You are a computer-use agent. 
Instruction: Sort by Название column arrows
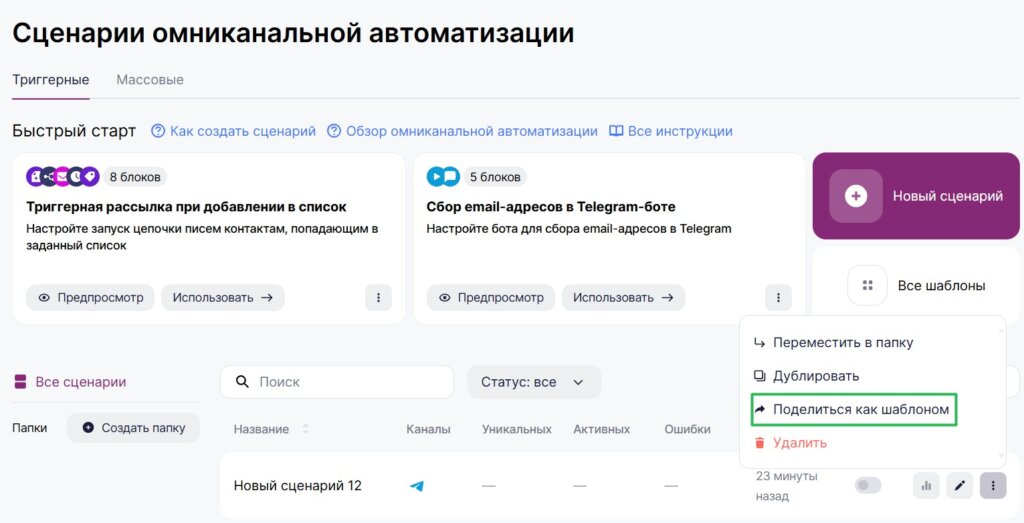click(x=305, y=430)
